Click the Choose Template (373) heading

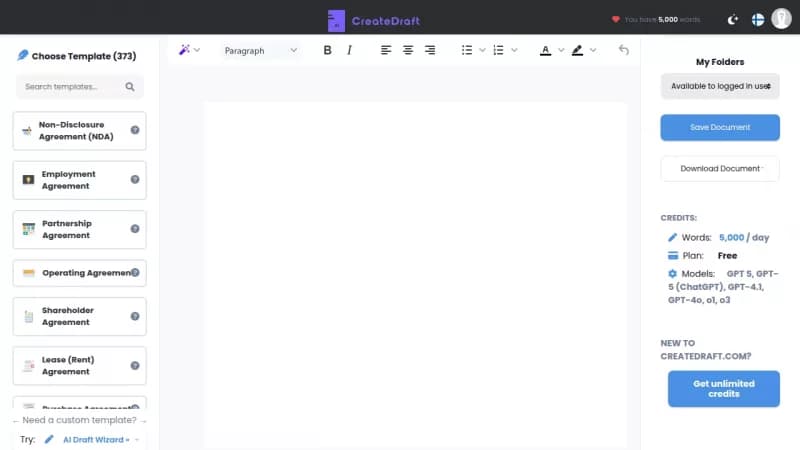click(84, 56)
